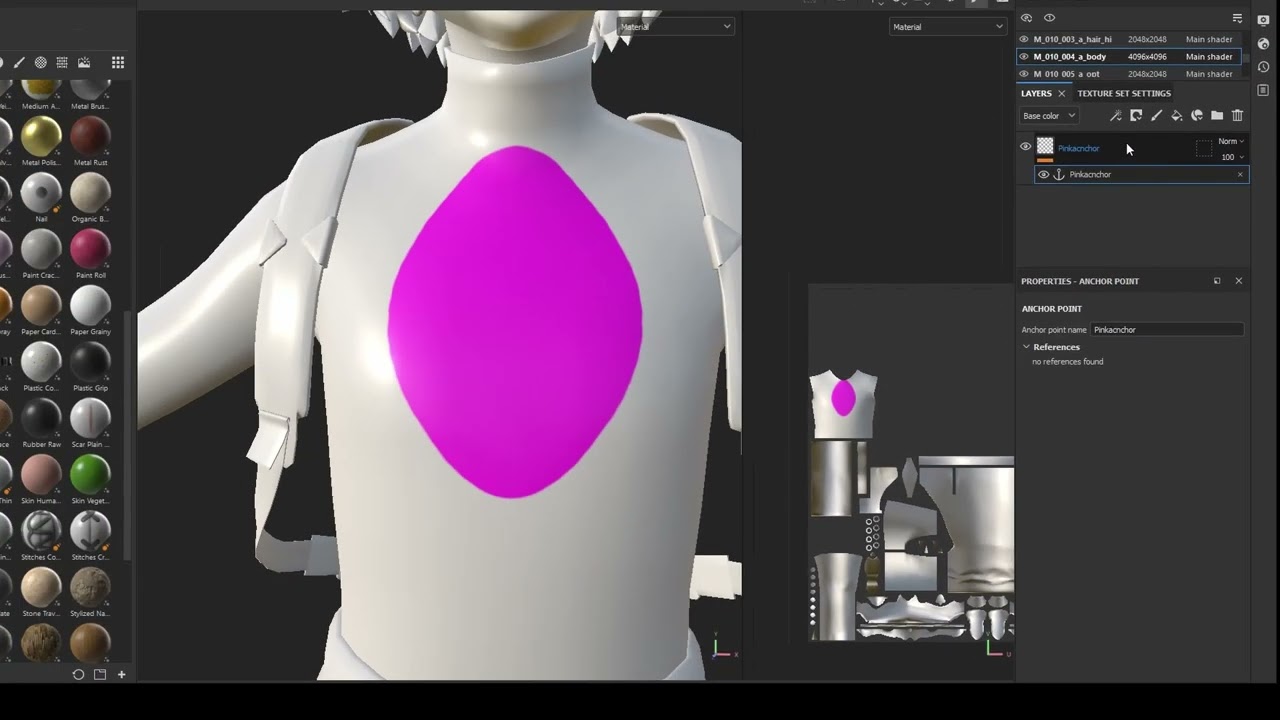Open left viewport Material dropdown

[x=676, y=27]
